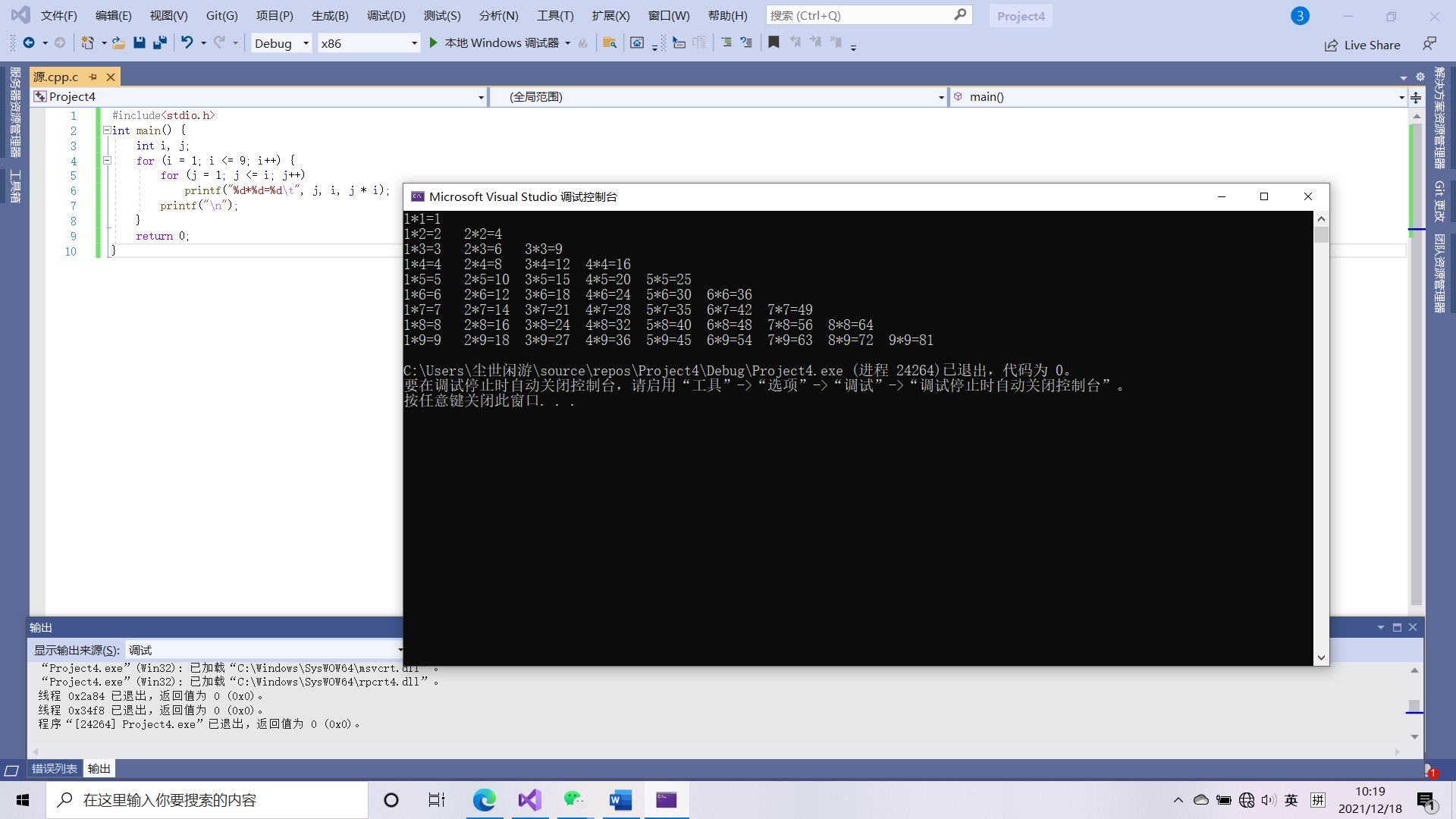Viewport: 1456px width, 819px height.
Task: Toggle pin on the 源.cpp.c tab
Action: click(93, 77)
